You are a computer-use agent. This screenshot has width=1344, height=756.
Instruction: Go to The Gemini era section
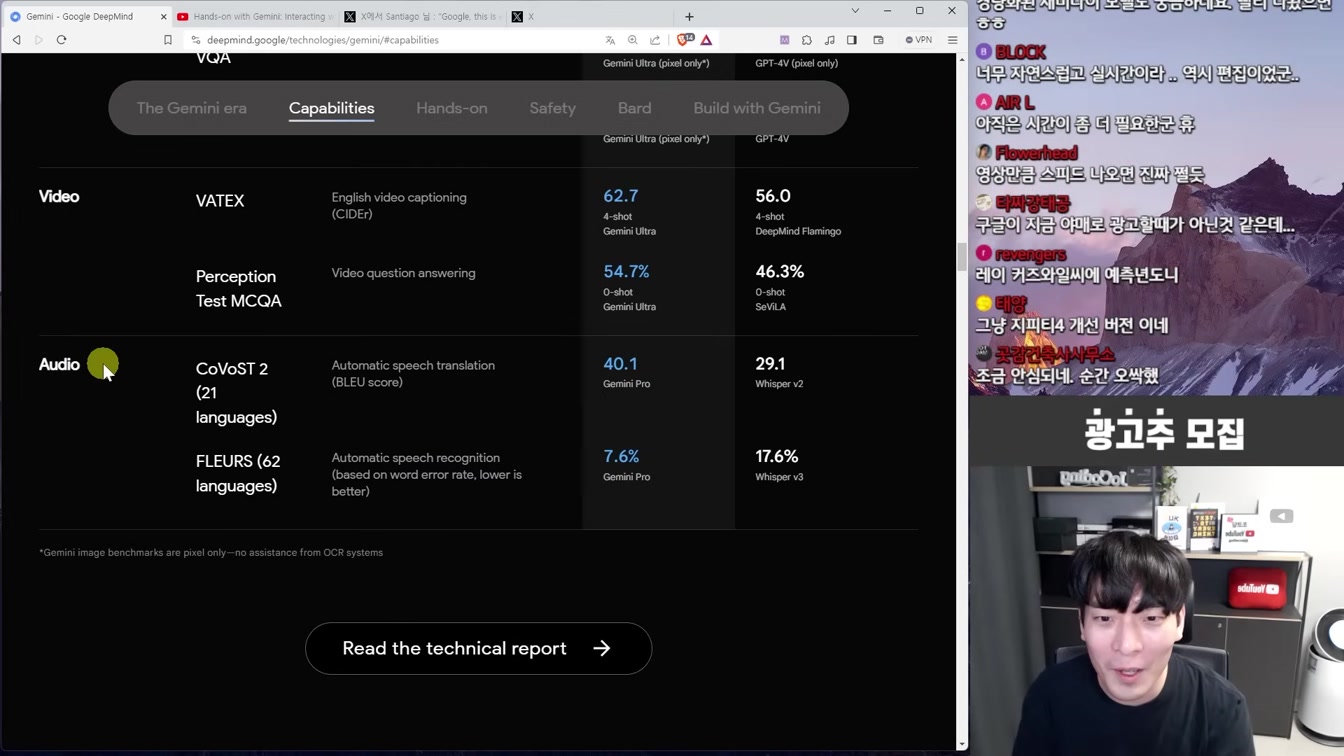coord(192,108)
